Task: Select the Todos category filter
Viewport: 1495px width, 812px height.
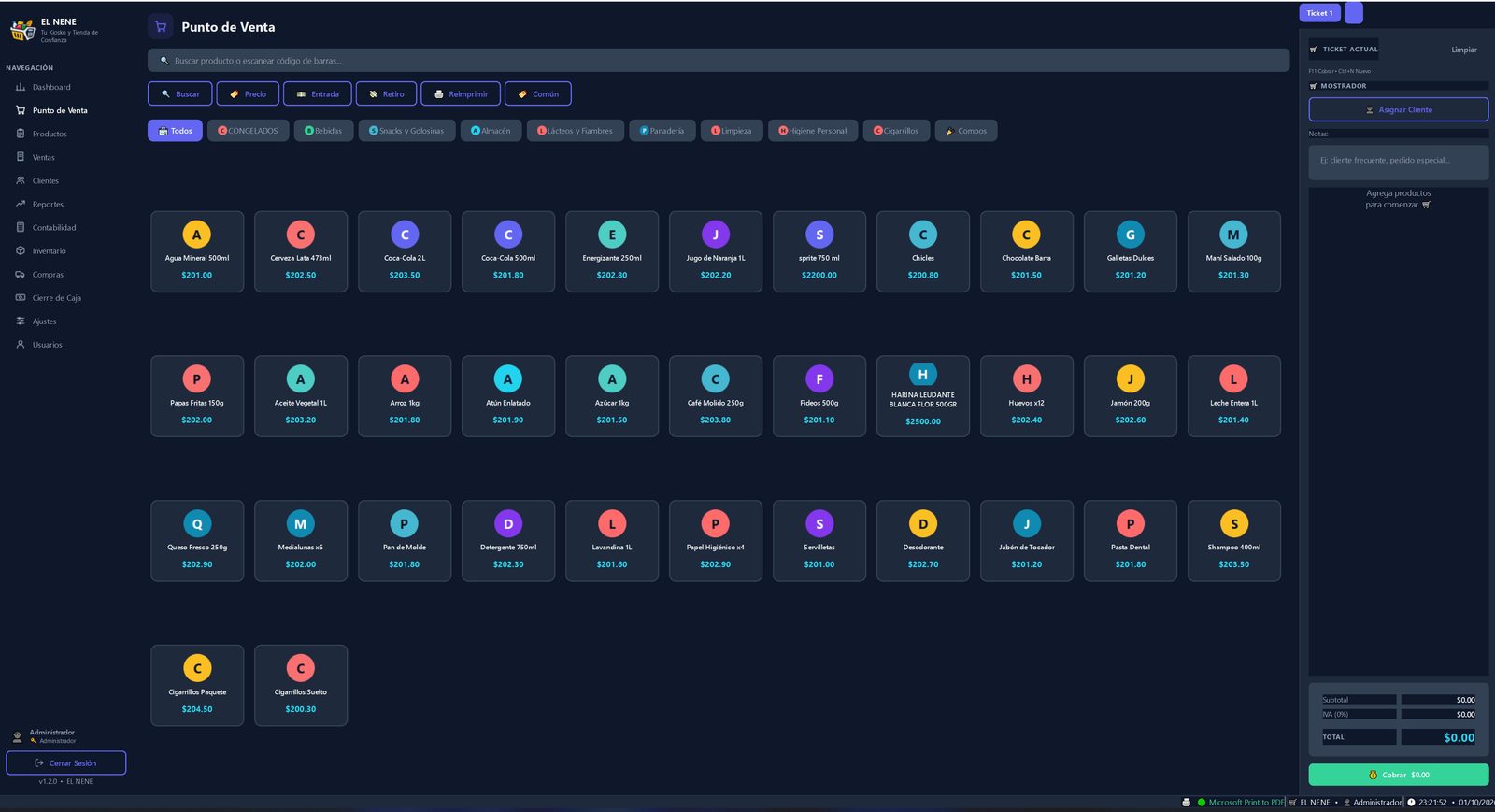Action: tap(175, 131)
